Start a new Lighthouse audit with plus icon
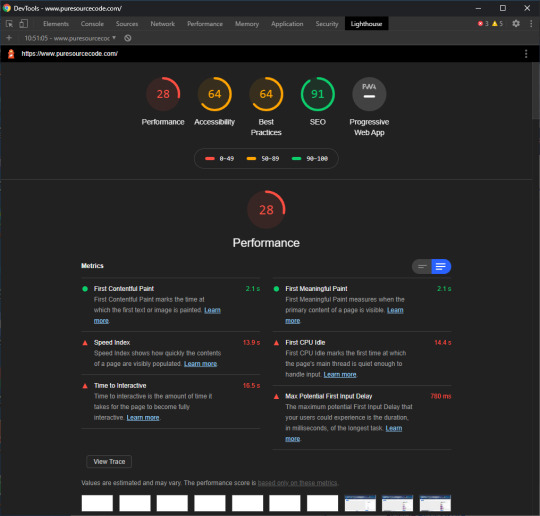The height and width of the screenshot is (516, 540). pyautogui.click(x=9, y=38)
